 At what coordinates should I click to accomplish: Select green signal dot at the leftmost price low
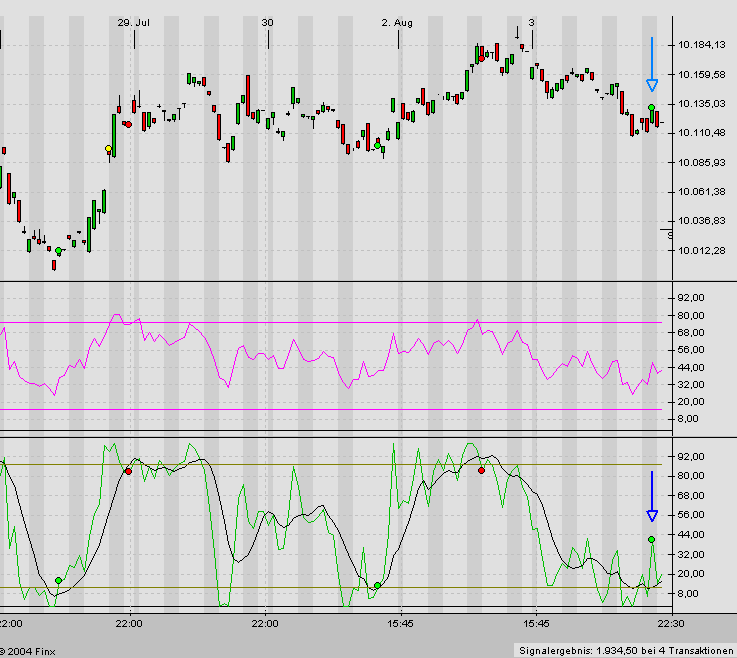(x=58, y=251)
